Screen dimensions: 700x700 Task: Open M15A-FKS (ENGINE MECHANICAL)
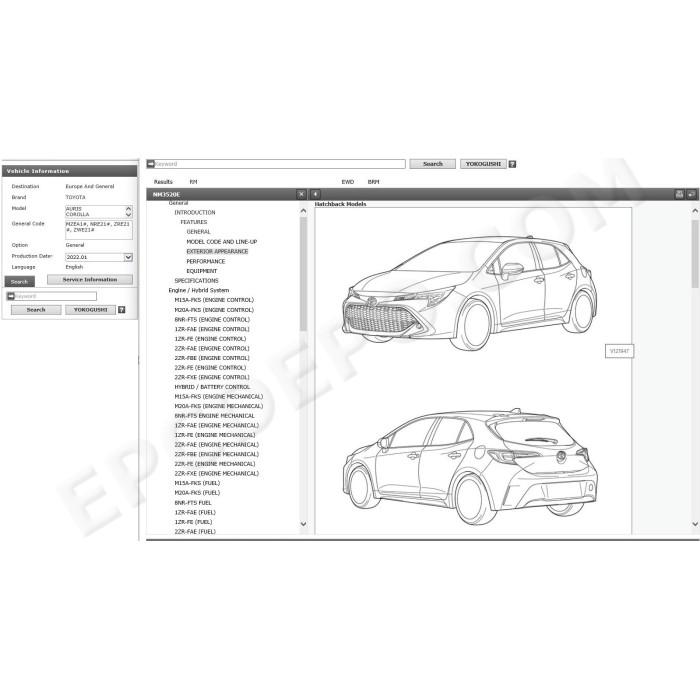(219, 396)
